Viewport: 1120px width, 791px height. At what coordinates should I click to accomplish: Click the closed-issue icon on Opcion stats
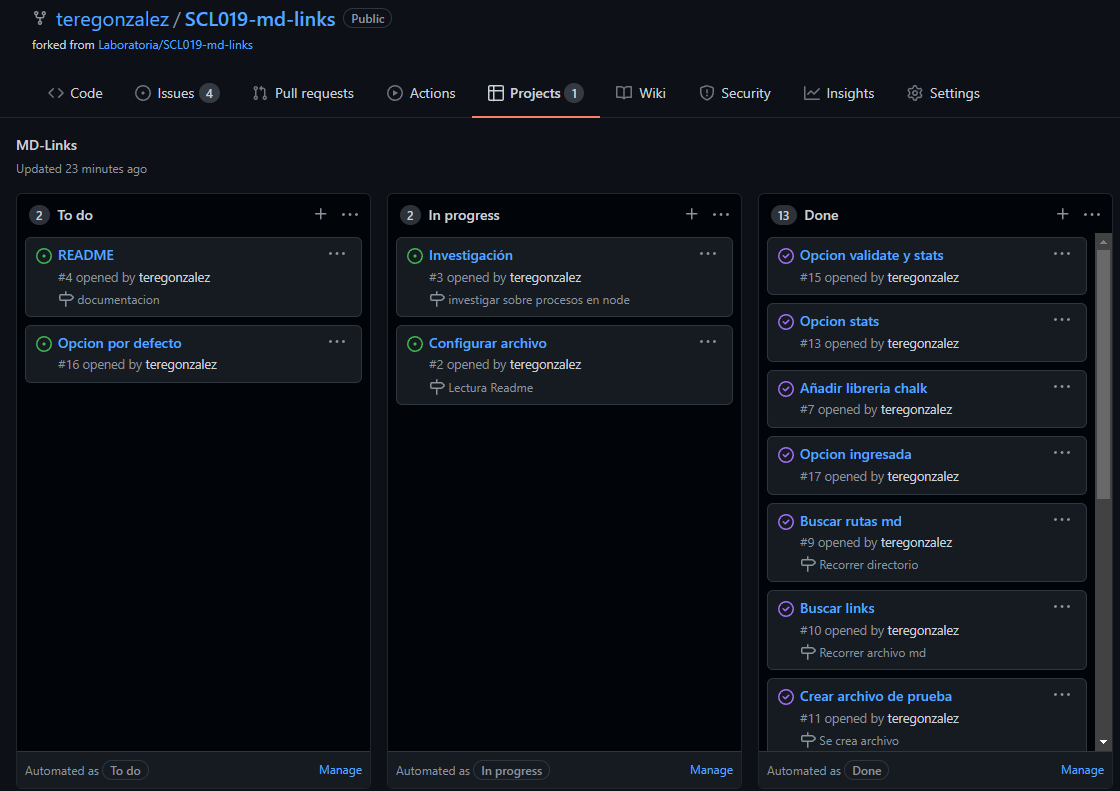[x=786, y=322]
